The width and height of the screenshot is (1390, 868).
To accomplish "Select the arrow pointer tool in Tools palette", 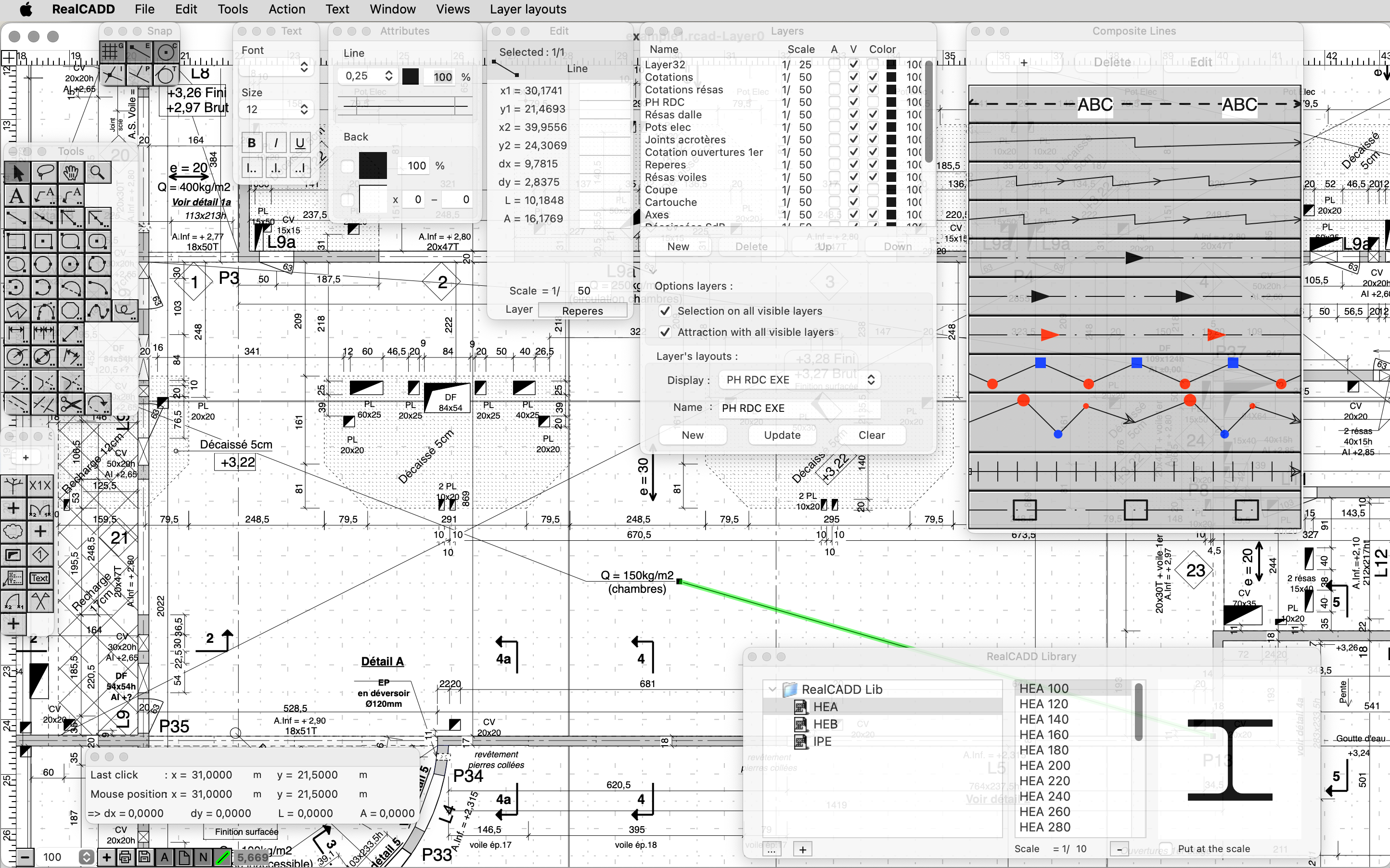I will point(17,172).
